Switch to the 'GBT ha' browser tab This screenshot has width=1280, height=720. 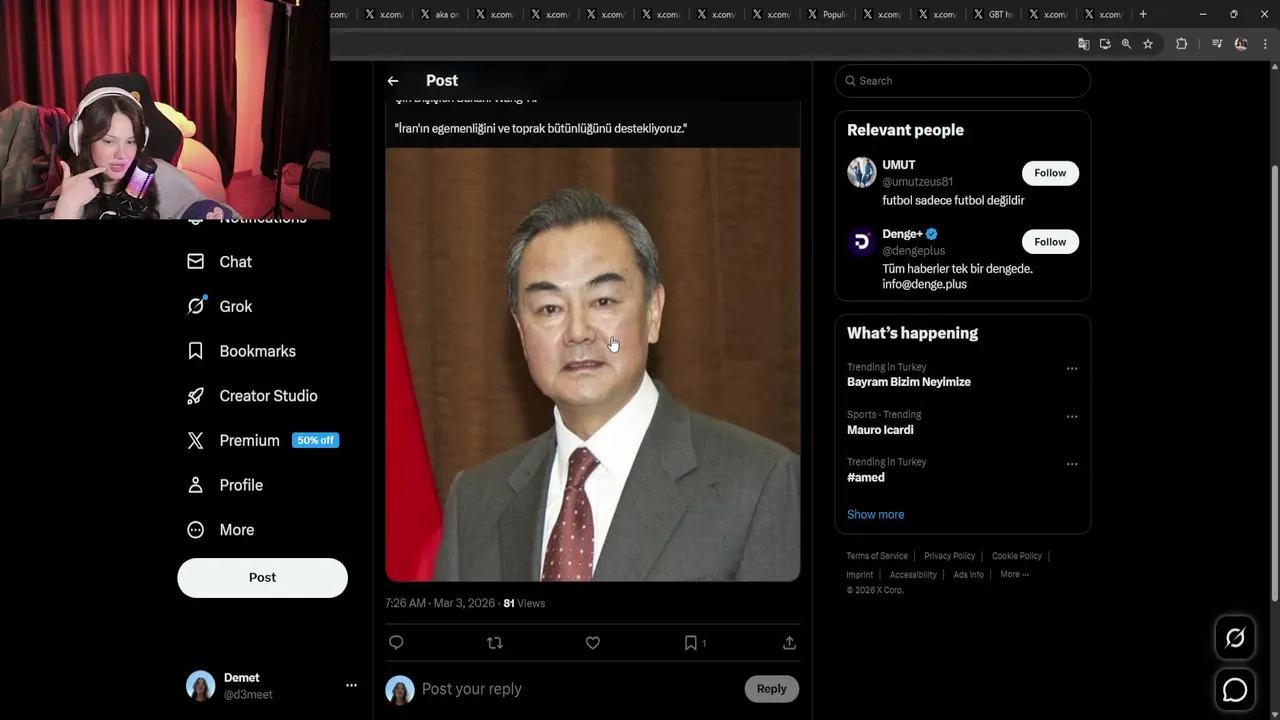coord(991,15)
